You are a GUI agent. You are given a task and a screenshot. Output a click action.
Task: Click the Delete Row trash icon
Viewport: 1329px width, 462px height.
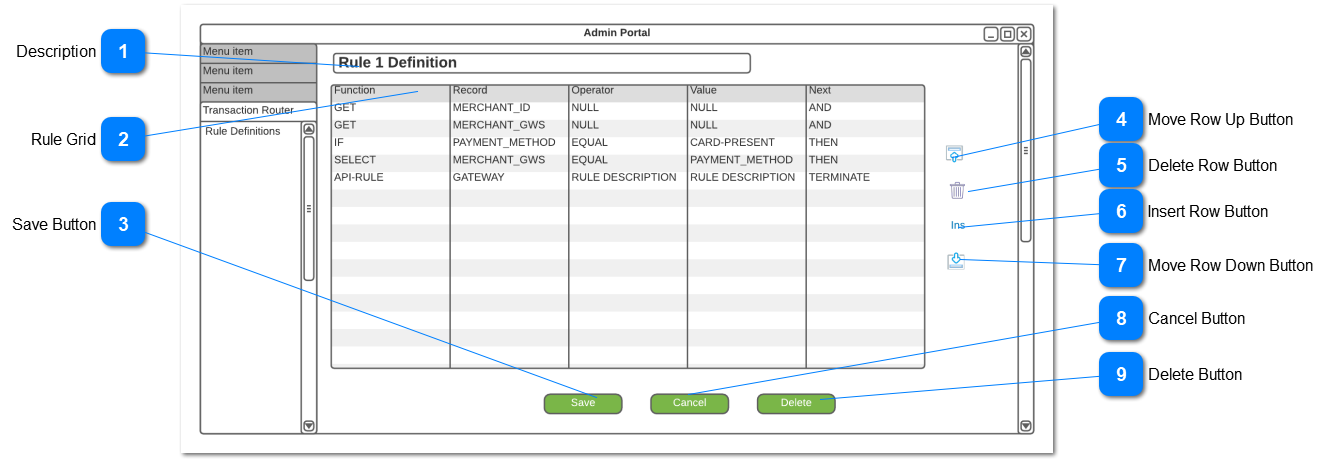tap(957, 190)
